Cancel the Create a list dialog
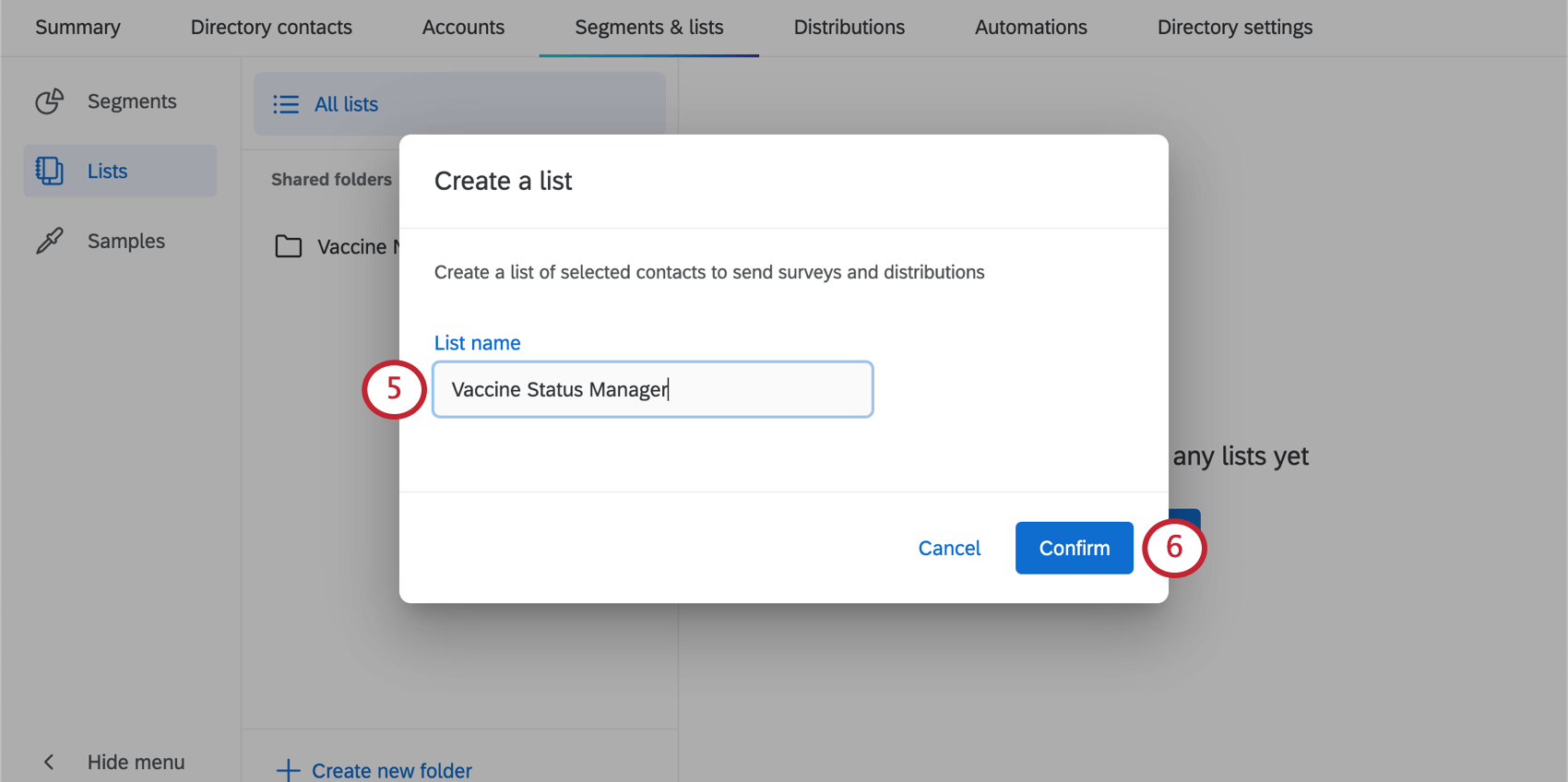The height and width of the screenshot is (782, 1568). point(949,548)
